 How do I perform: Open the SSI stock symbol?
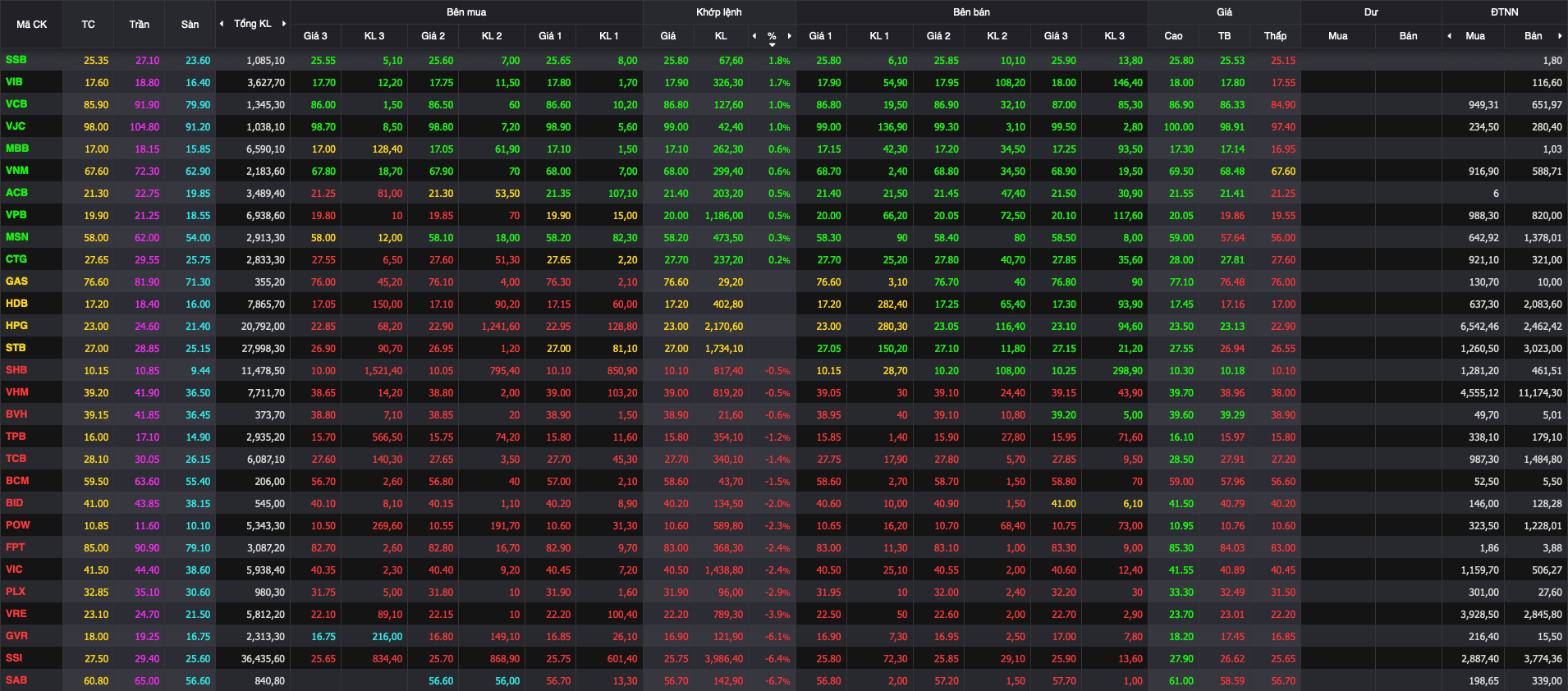[14, 658]
